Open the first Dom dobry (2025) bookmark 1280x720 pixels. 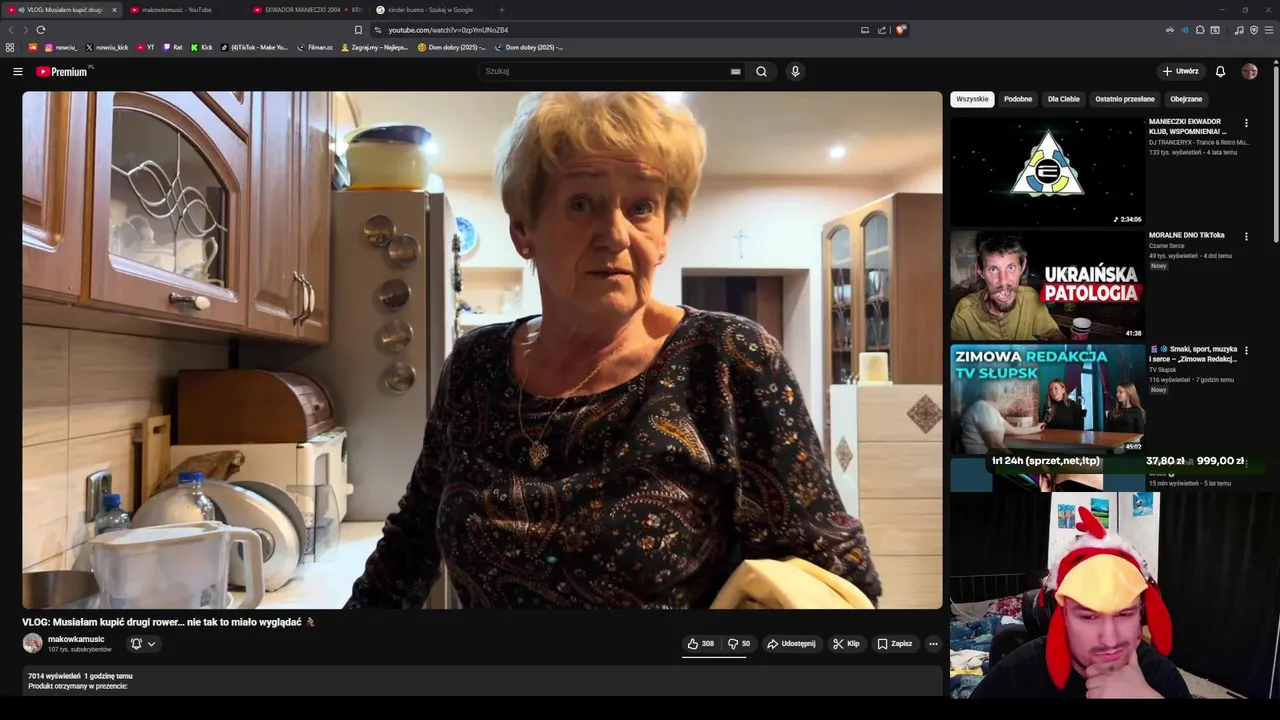tap(451, 47)
